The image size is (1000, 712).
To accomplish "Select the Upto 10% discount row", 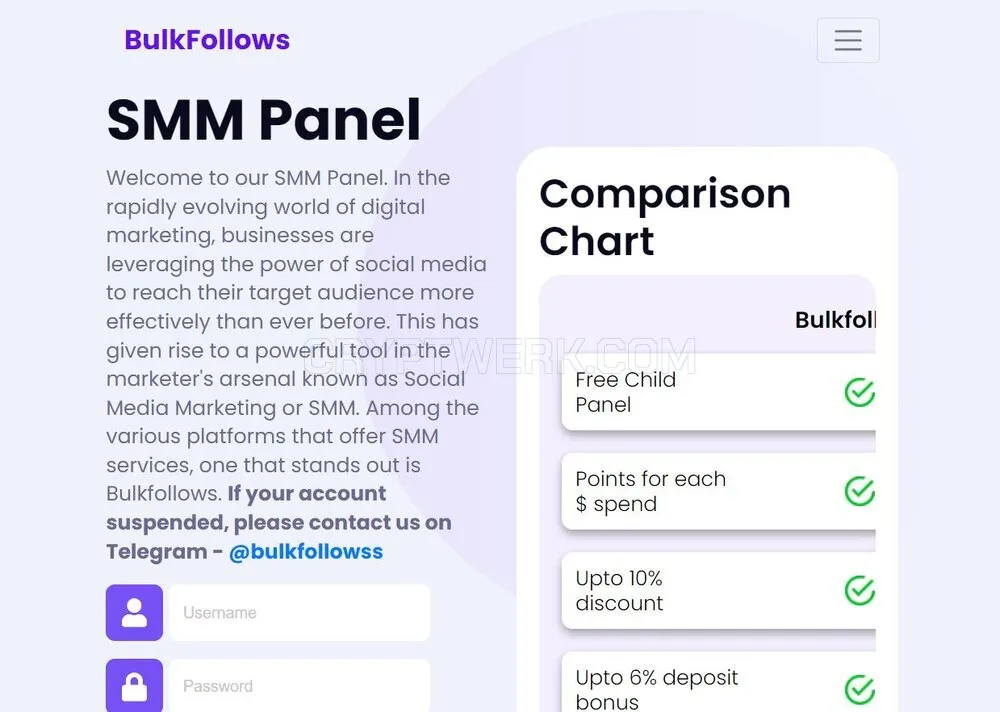I will tap(719, 590).
